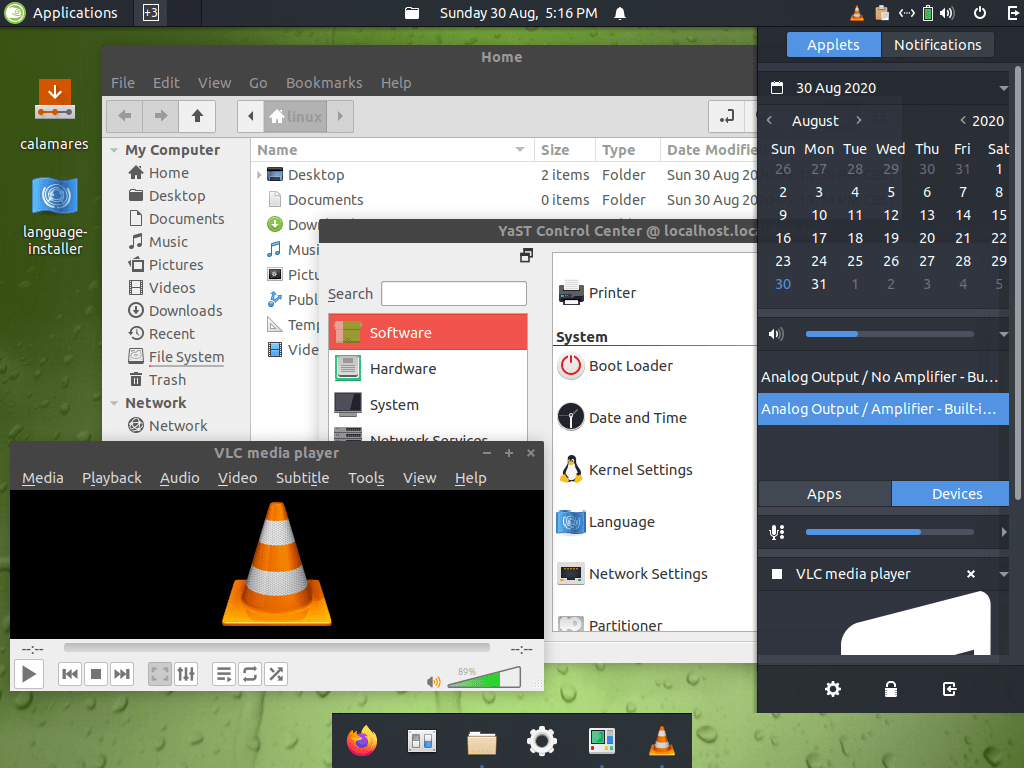The image size is (1024, 768).
Task: Toggle VLC loop playback button
Action: [x=250, y=673]
